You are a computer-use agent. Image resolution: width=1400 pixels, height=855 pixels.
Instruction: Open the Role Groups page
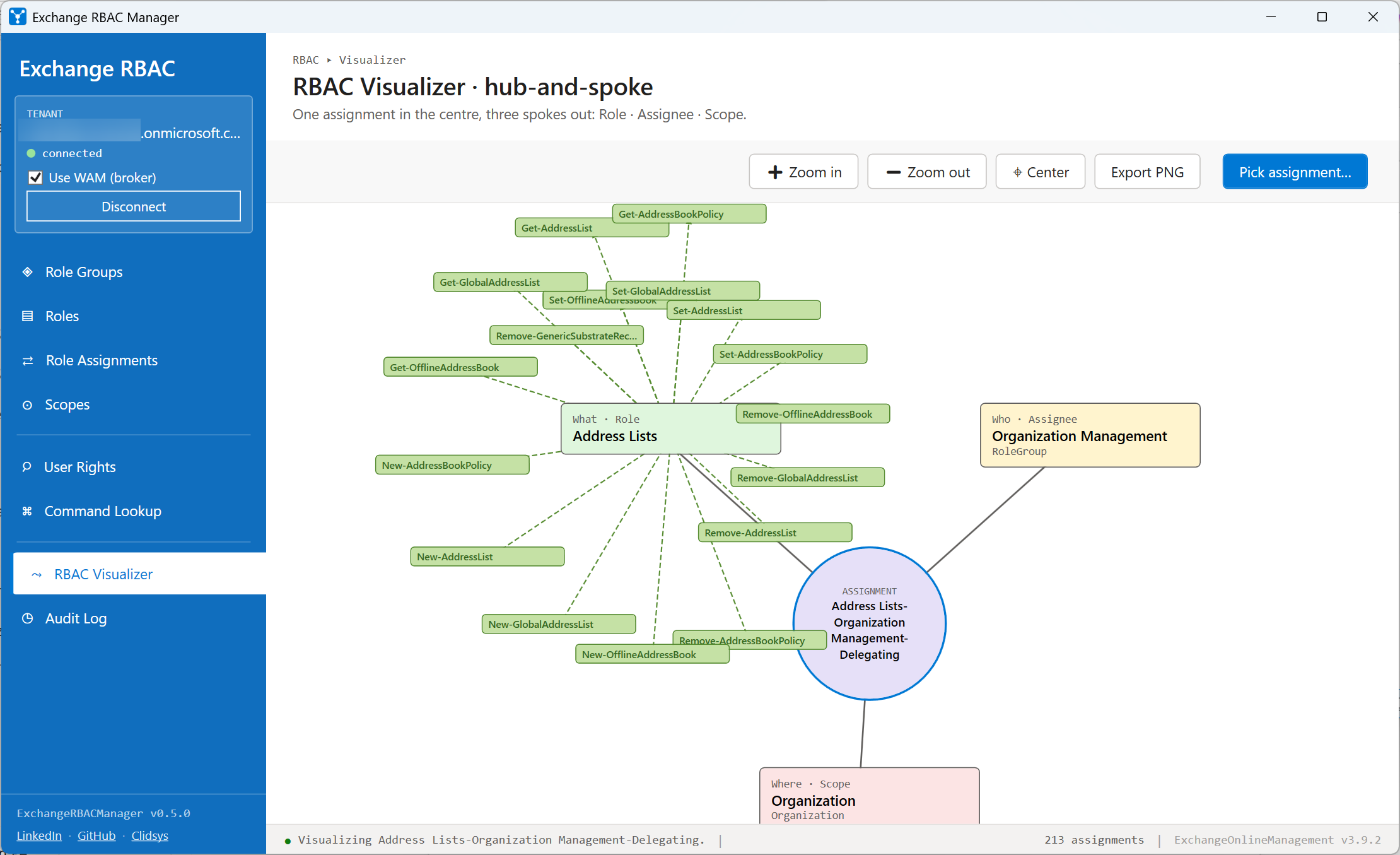click(134, 272)
